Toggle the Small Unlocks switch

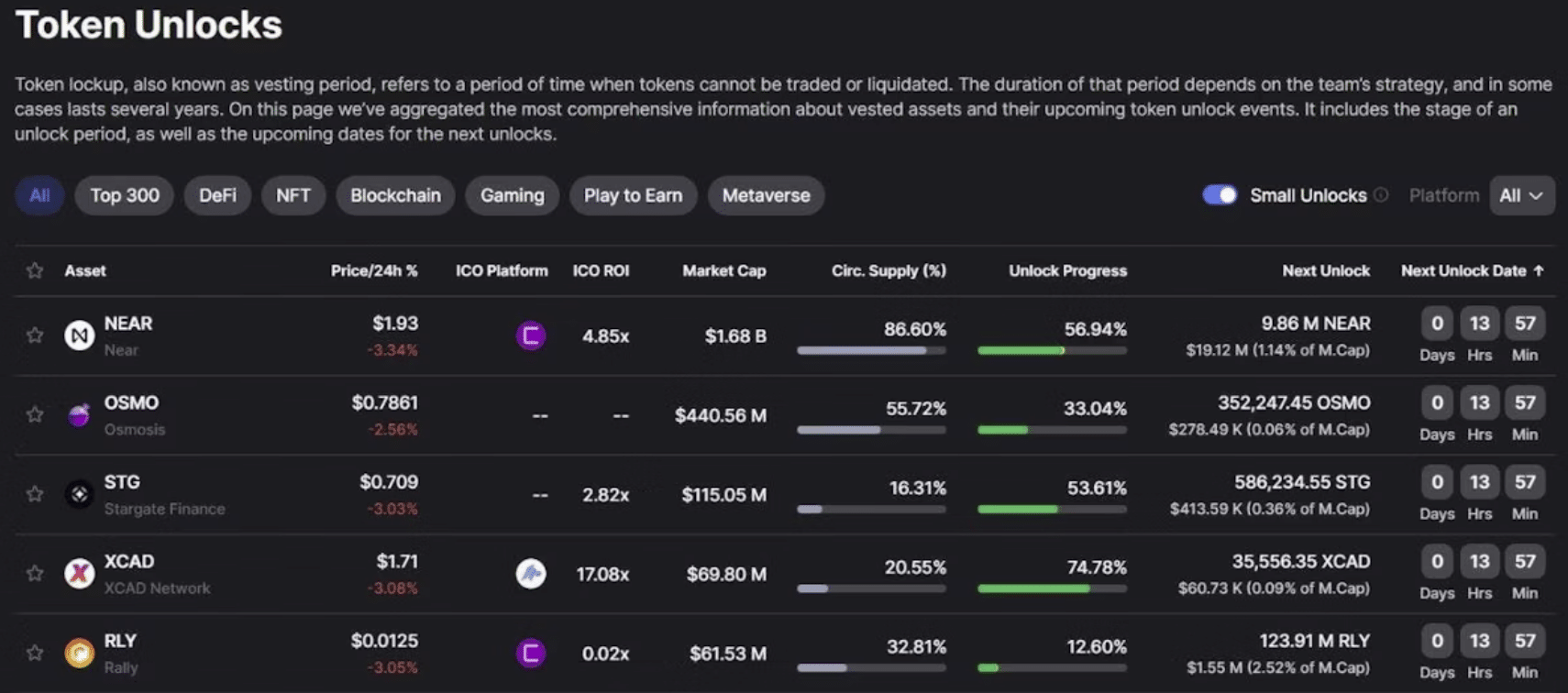coord(1220,195)
